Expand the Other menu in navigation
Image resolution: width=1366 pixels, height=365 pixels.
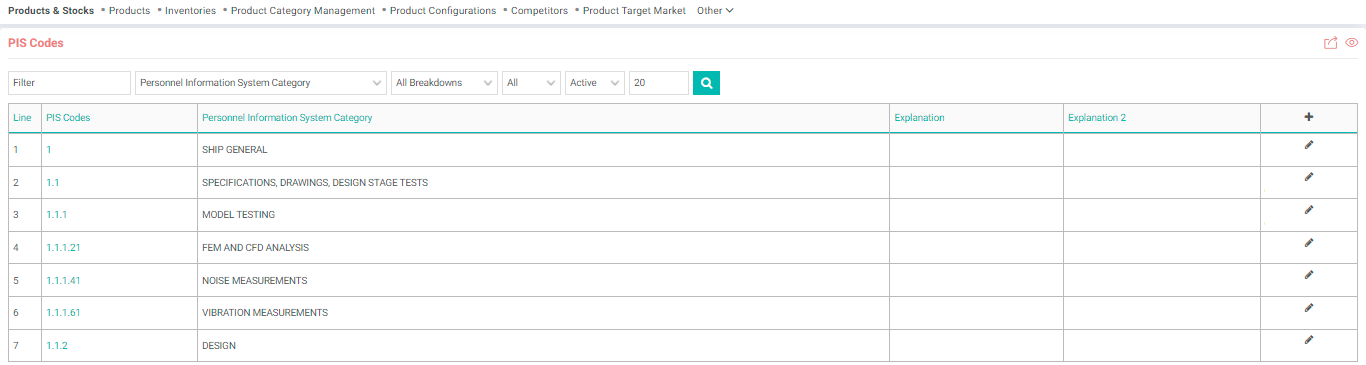[x=715, y=11]
